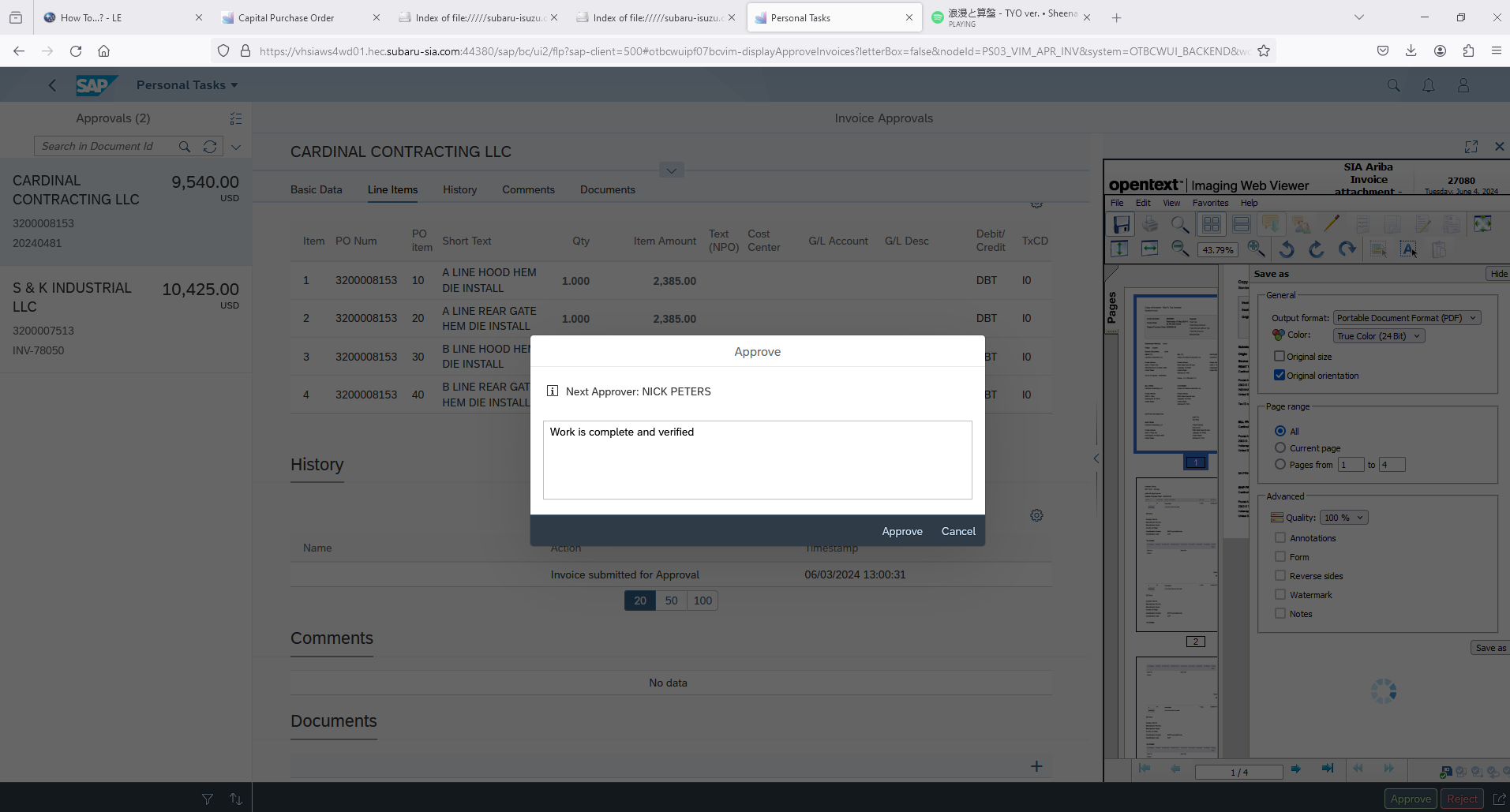Viewport: 1510px width, 812px height.
Task: Open SAP notifications bell icon
Action: point(1428,85)
